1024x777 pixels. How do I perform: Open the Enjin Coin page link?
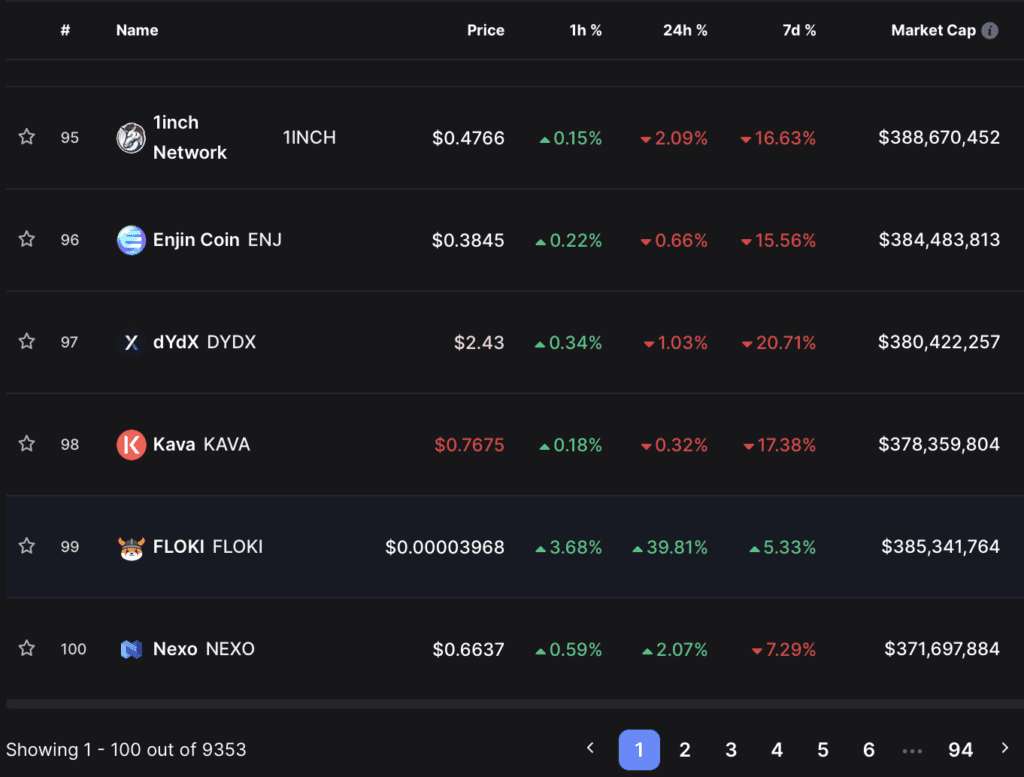click(x=196, y=240)
